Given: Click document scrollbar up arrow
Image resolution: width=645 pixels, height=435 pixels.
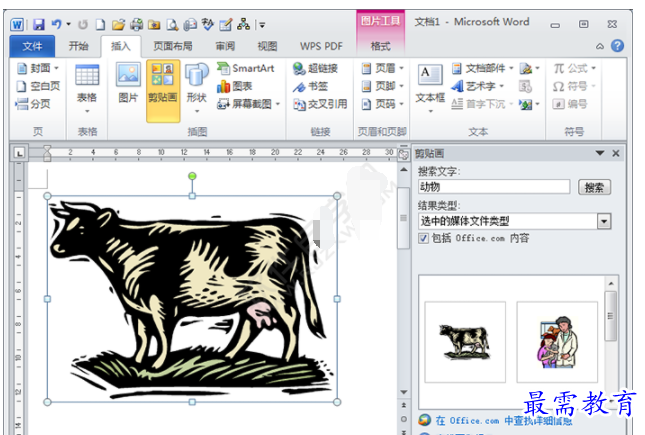Looking at the screenshot, I should click(x=404, y=170).
